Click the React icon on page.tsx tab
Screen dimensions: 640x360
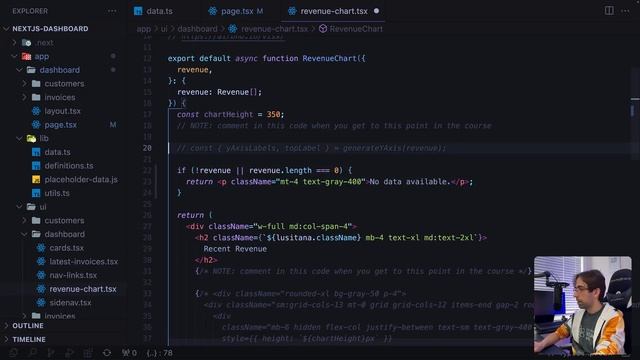(x=213, y=11)
